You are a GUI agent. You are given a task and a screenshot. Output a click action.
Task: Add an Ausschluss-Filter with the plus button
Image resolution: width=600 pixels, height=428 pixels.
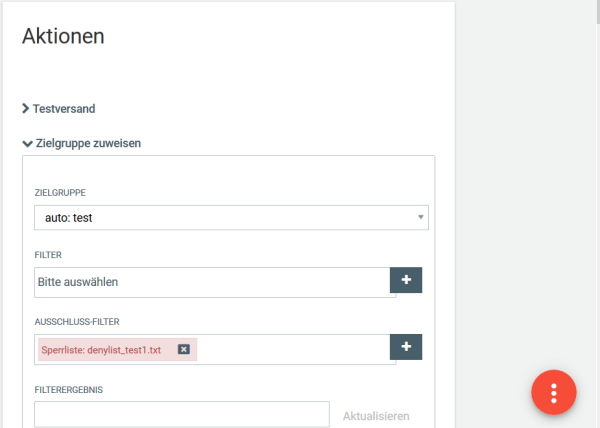coord(406,347)
